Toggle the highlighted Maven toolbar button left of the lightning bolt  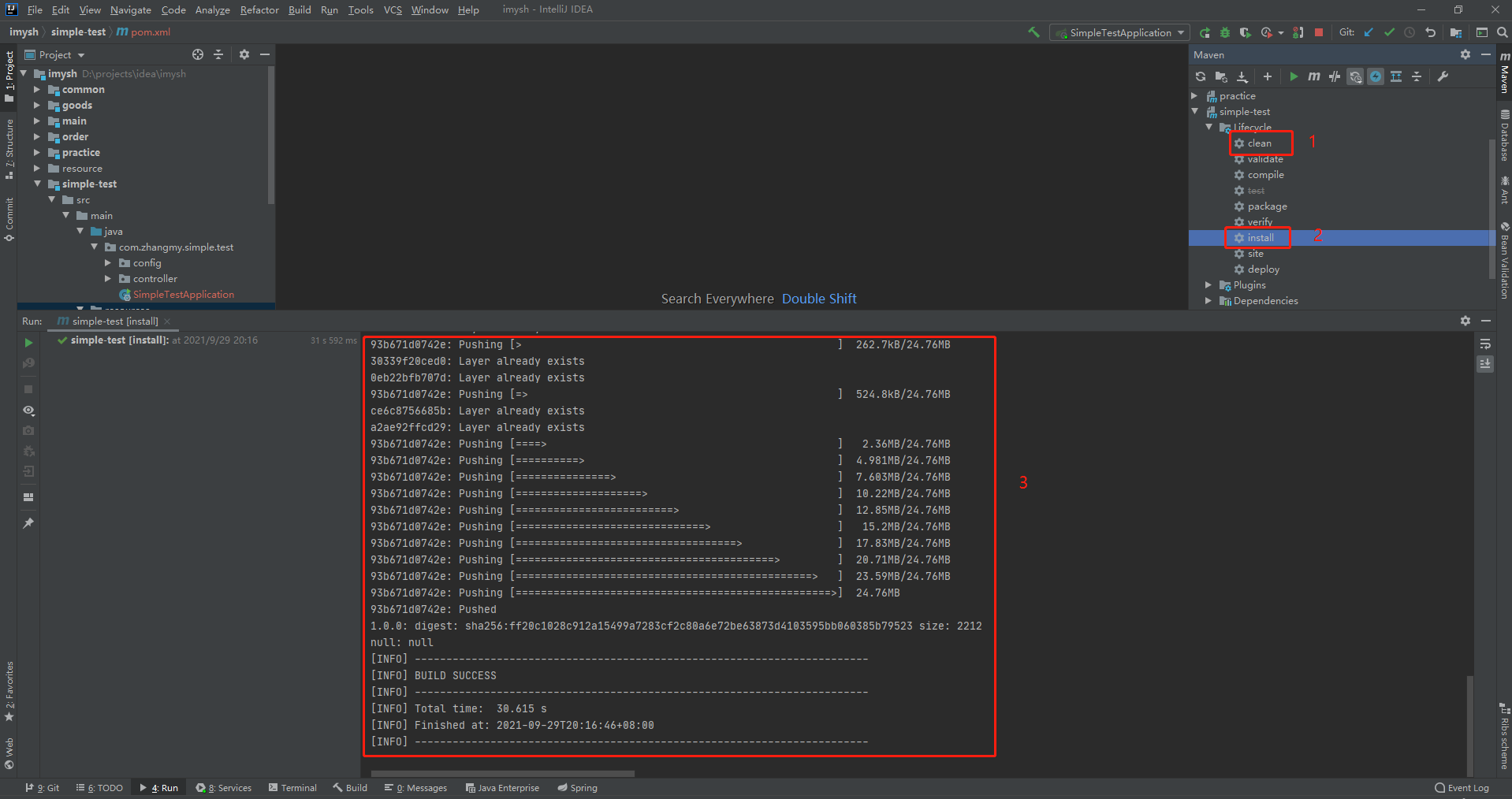(1355, 76)
